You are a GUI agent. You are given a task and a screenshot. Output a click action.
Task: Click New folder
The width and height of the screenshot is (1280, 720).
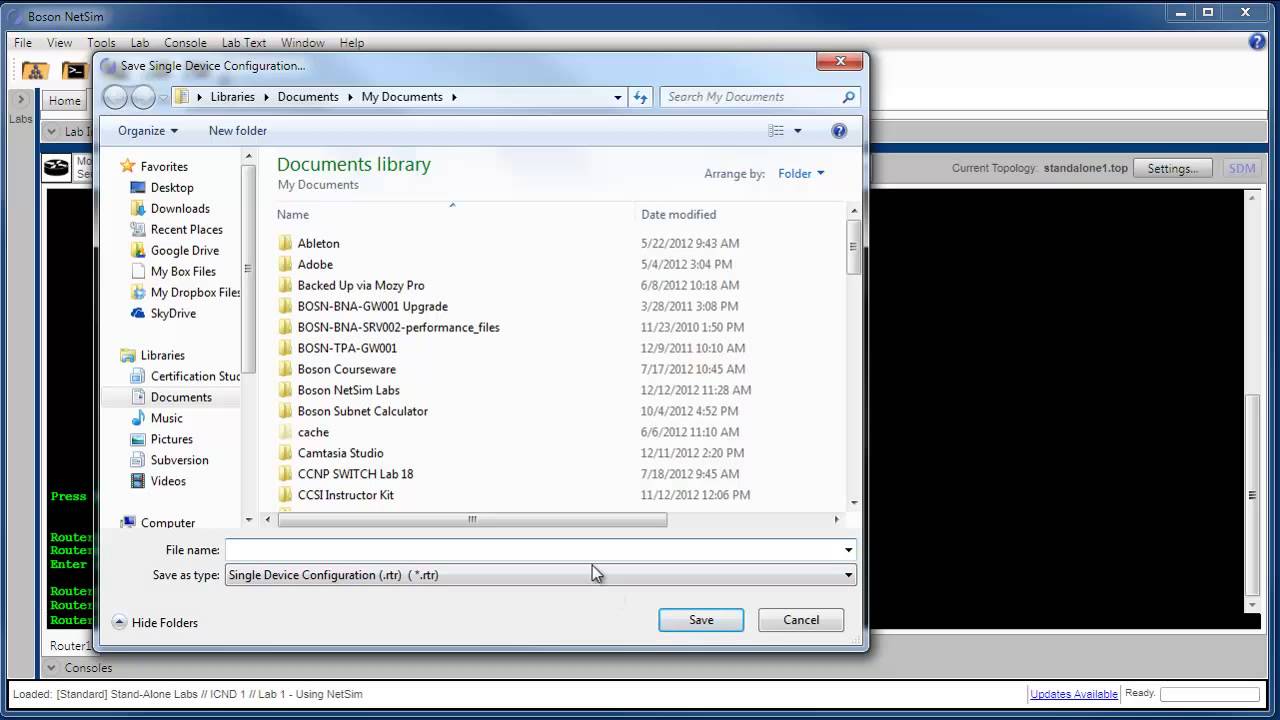click(x=237, y=130)
